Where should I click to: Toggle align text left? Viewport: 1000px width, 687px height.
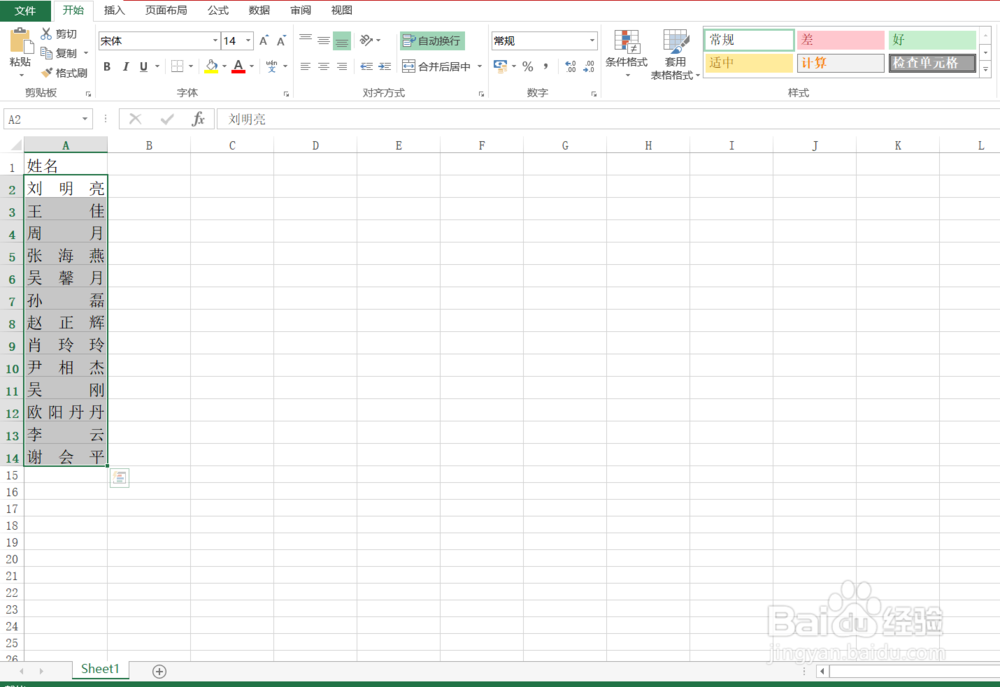305,66
